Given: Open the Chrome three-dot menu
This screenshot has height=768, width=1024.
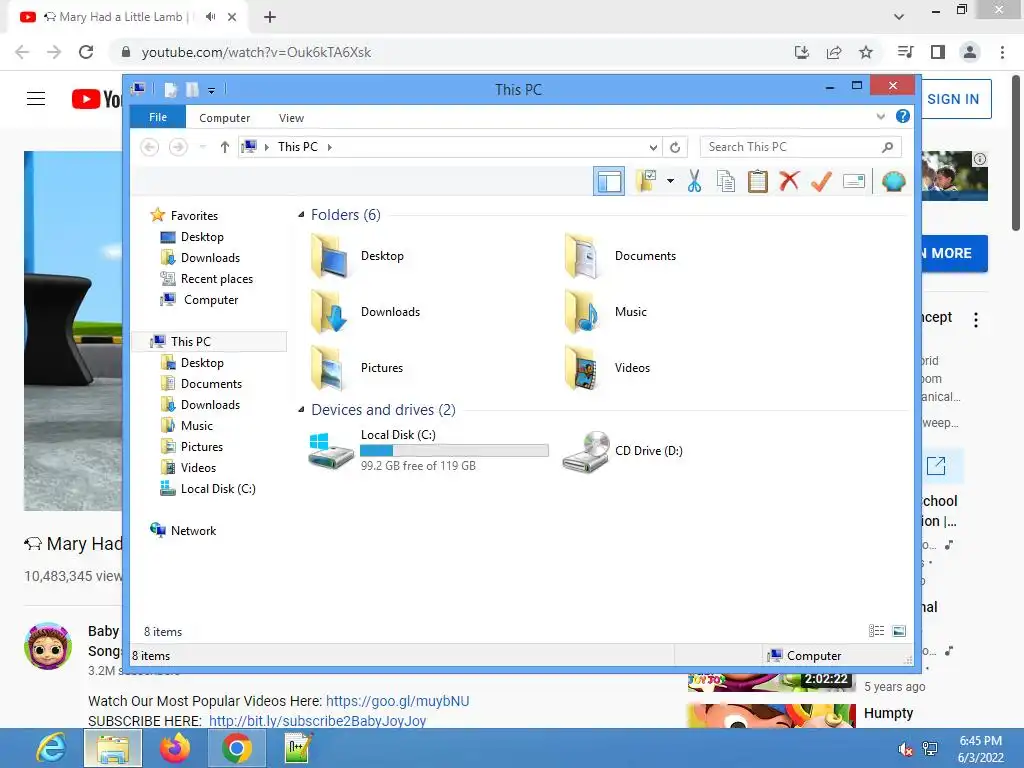Looking at the screenshot, I should point(1002,52).
